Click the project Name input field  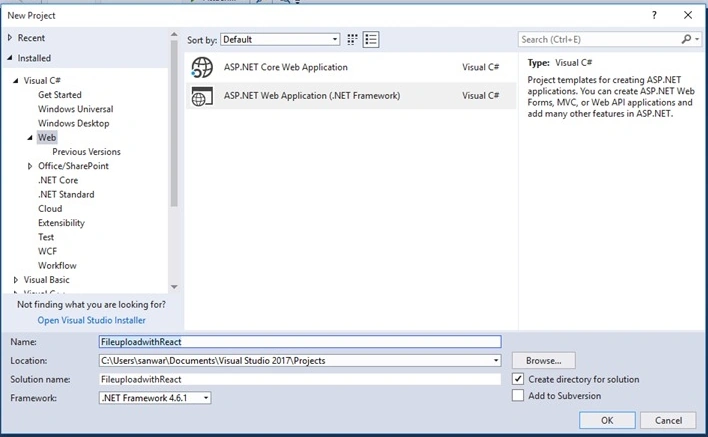click(x=300, y=342)
